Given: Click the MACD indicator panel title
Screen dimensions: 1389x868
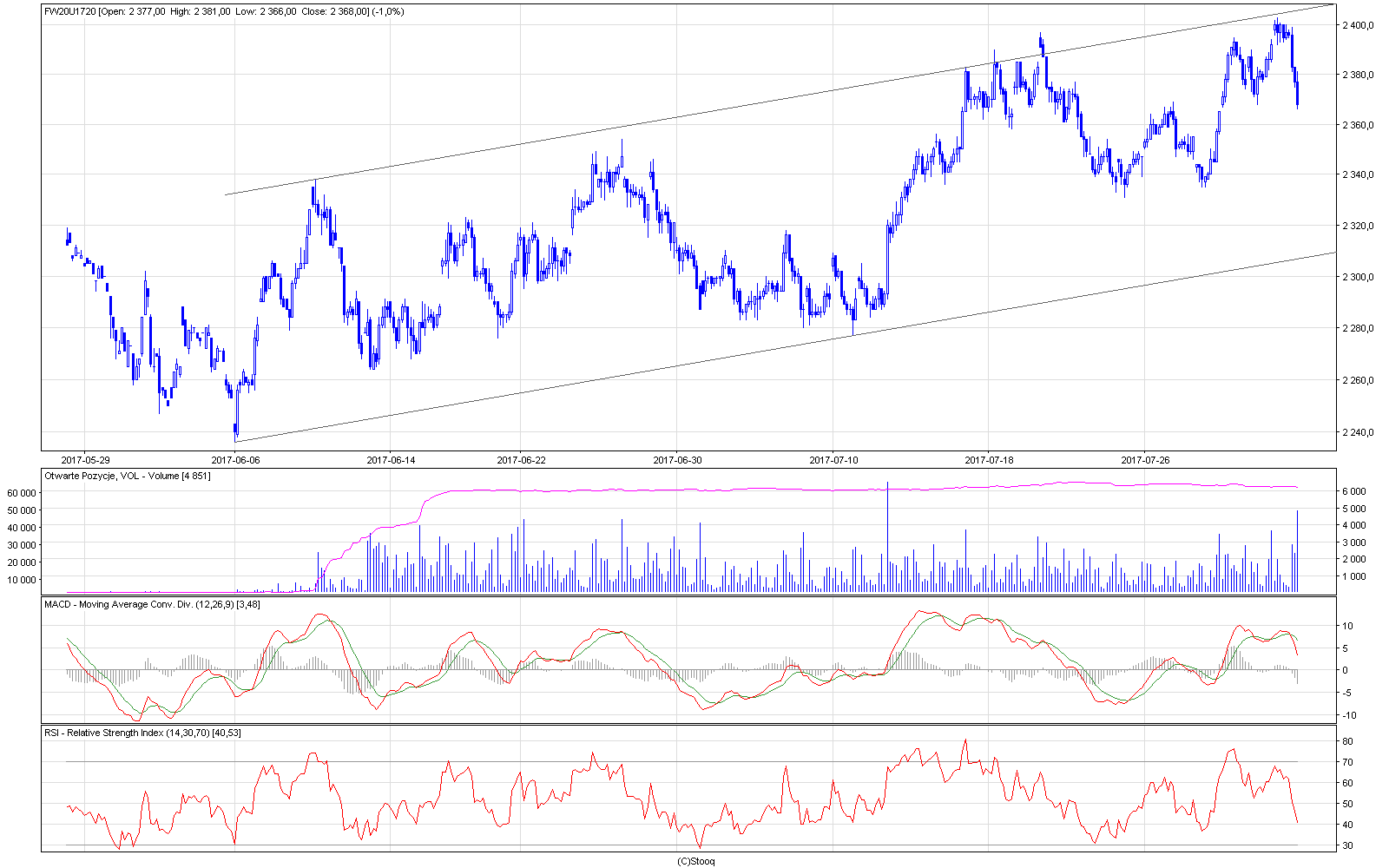Looking at the screenshot, I should [152, 604].
